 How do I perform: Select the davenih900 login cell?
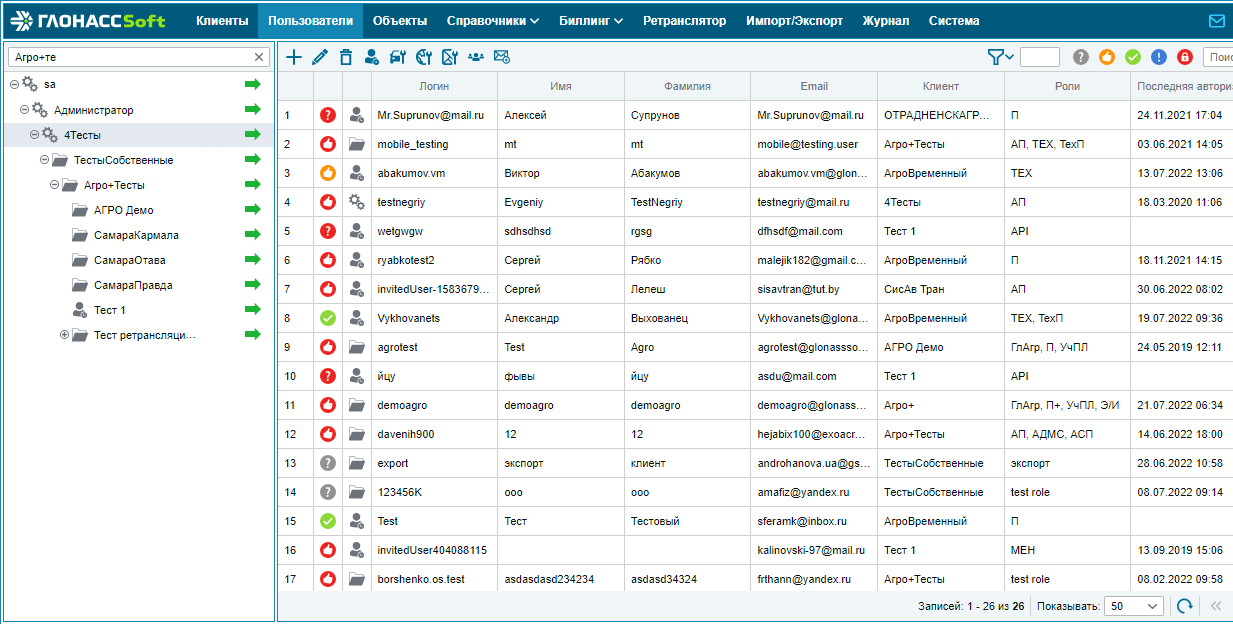point(434,434)
